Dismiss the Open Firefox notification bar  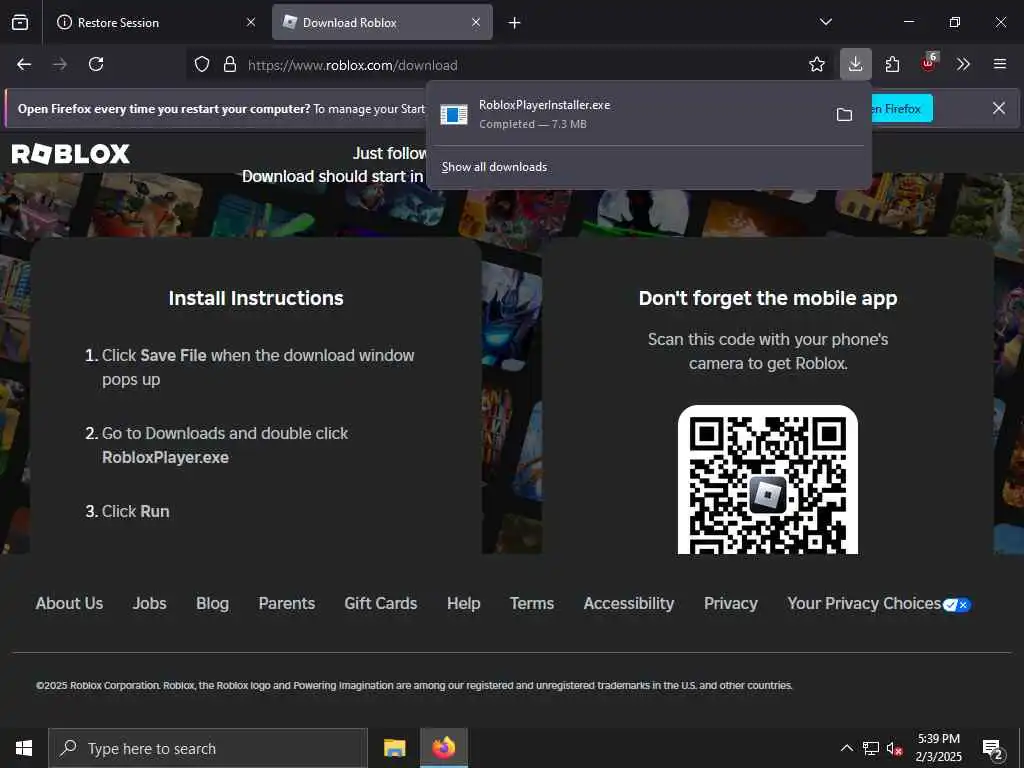click(999, 108)
